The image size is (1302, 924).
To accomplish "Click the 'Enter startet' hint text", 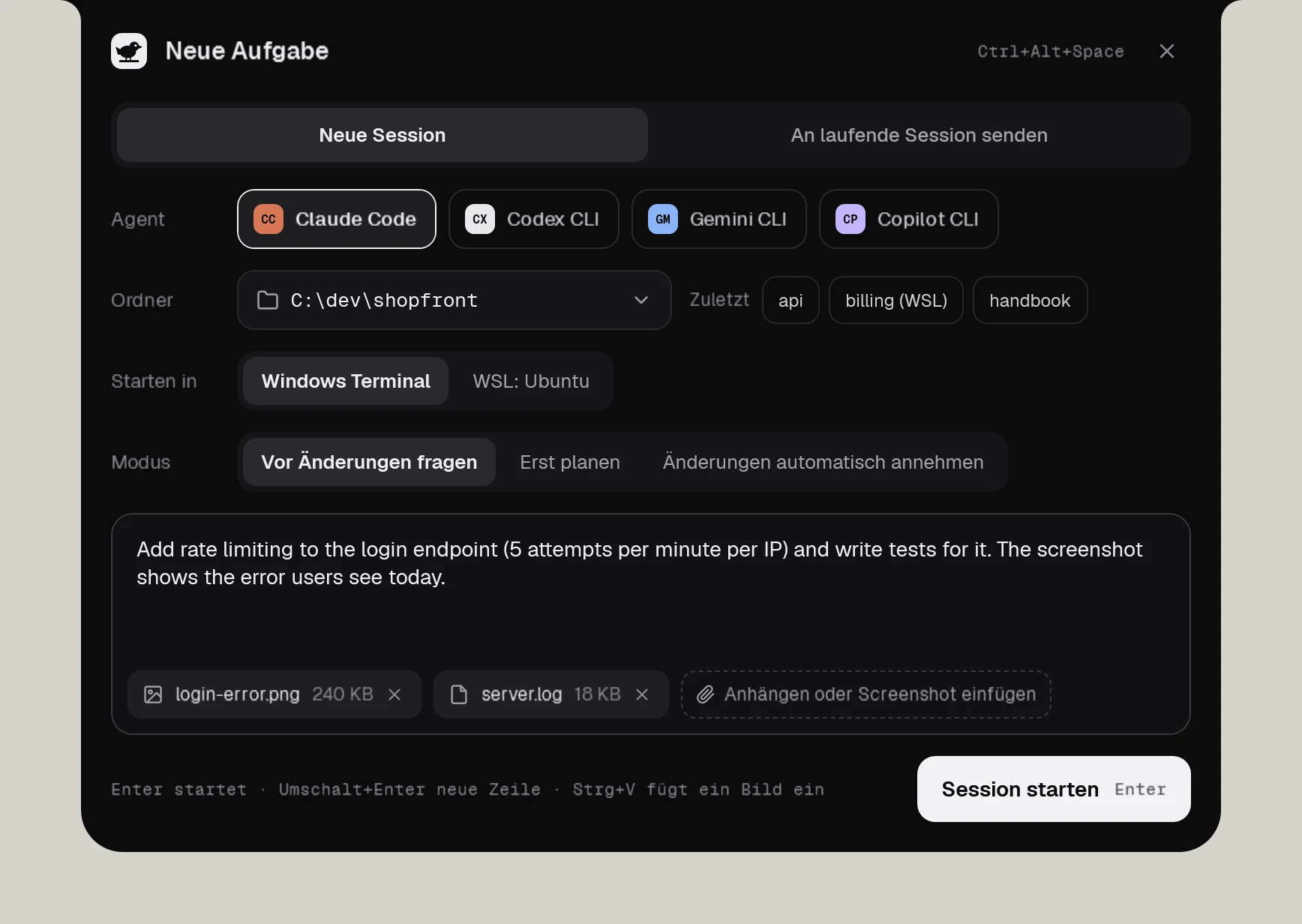I will point(178,789).
